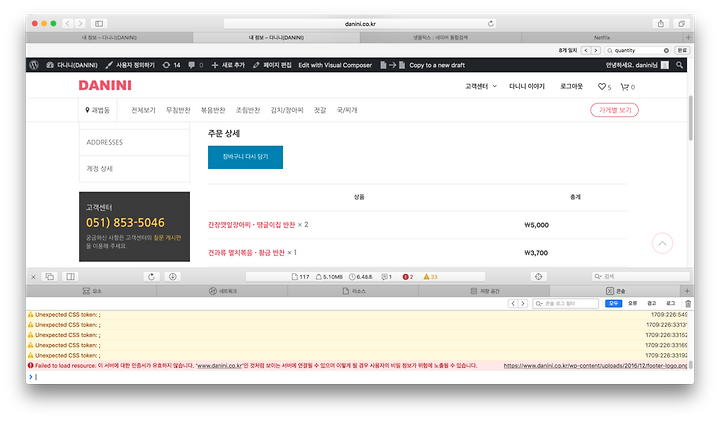Open WordPress admin bar search magnifier
This screenshot has width=720, height=421.
click(x=679, y=65)
